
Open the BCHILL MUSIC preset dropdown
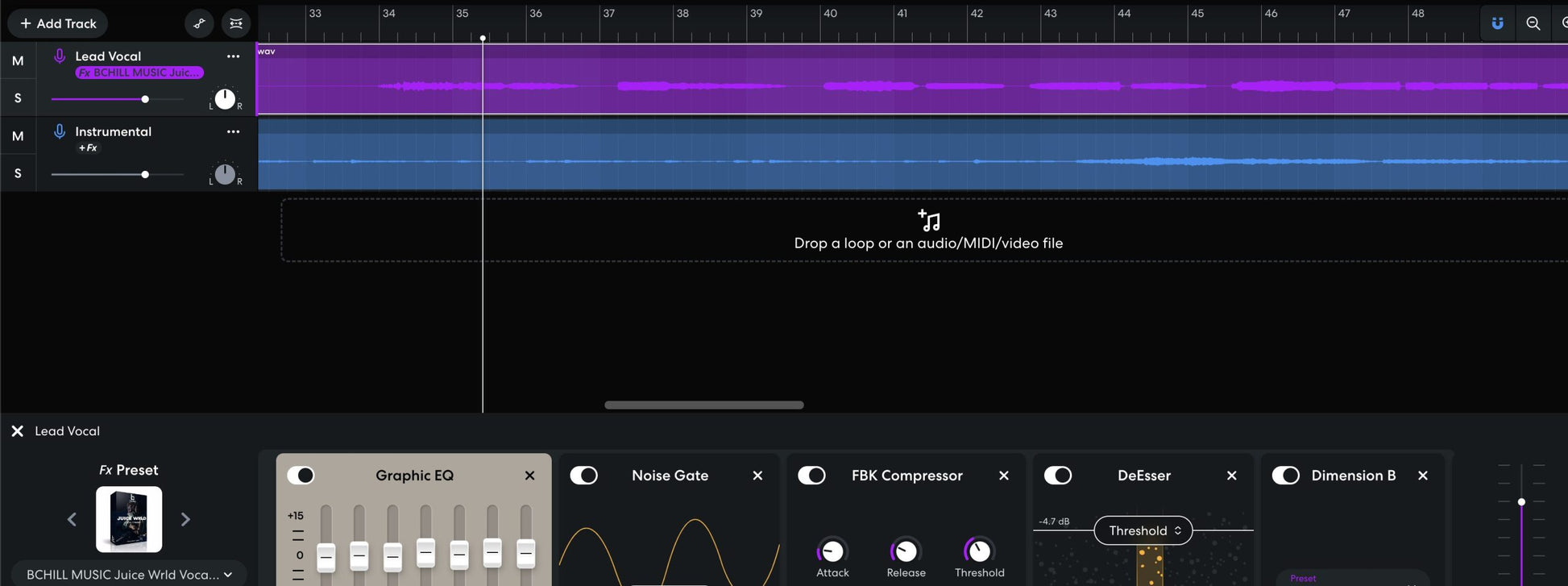tap(129, 574)
